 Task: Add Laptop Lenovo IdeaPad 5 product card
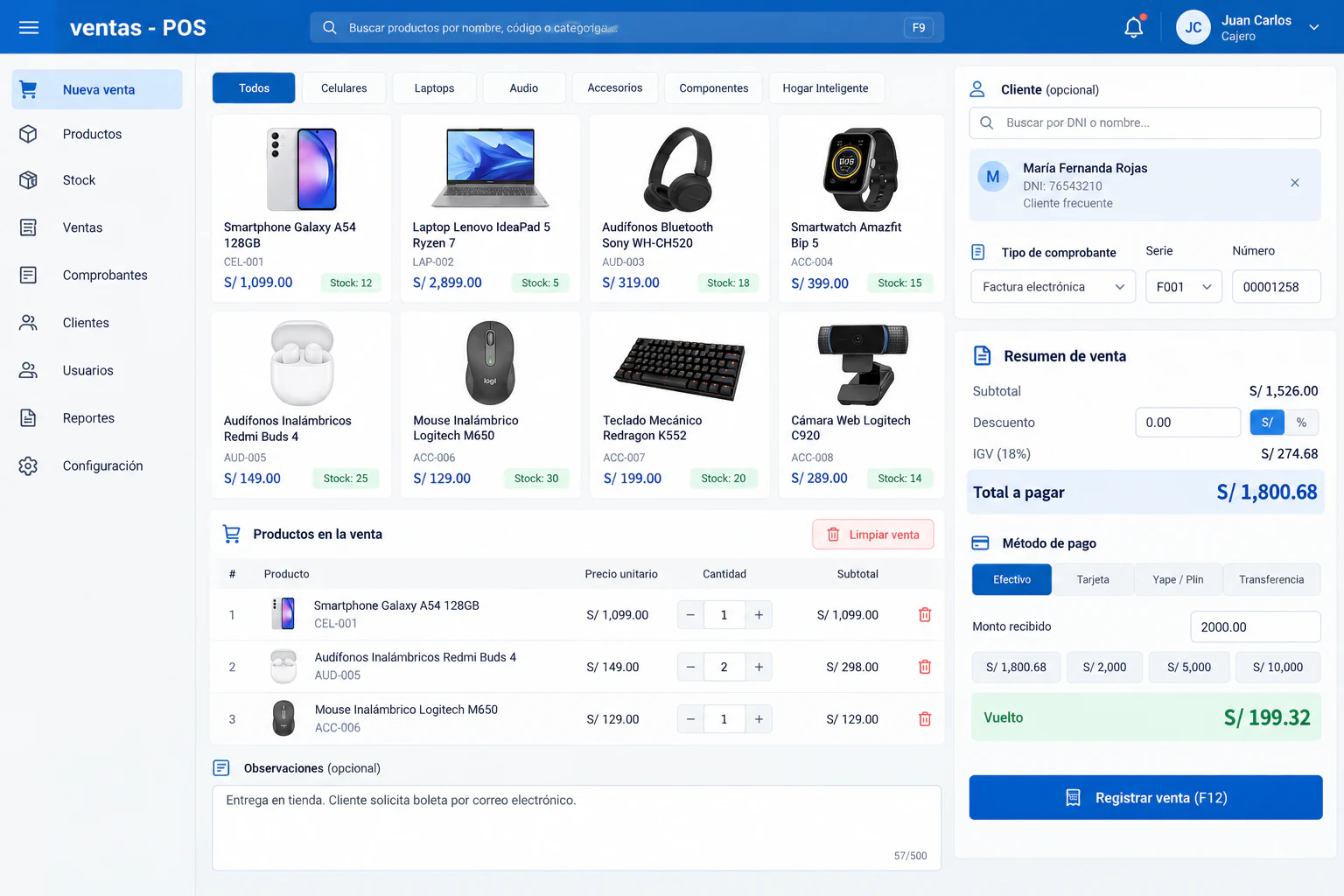coord(490,209)
